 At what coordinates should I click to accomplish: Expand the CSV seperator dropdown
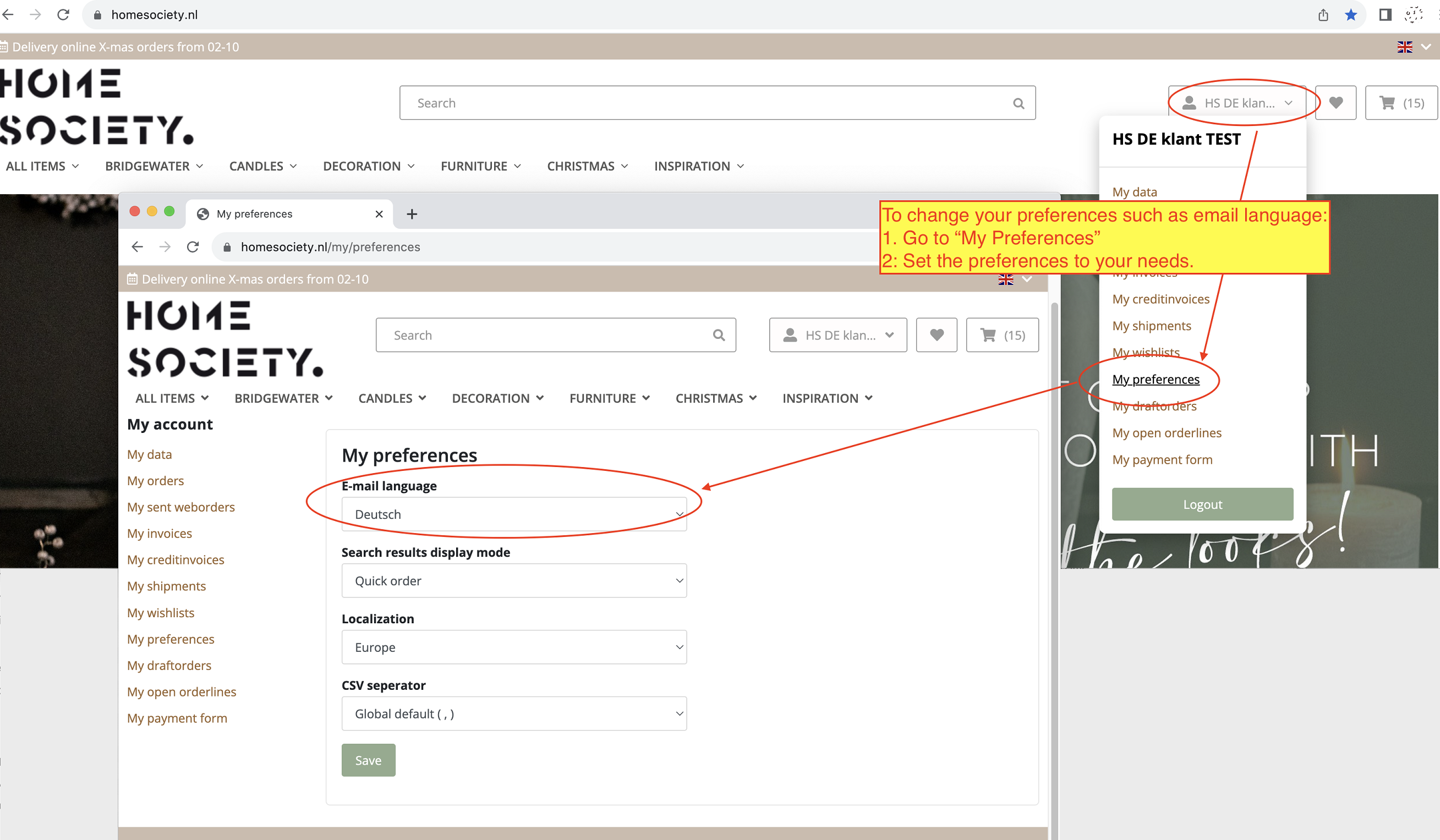(x=514, y=713)
